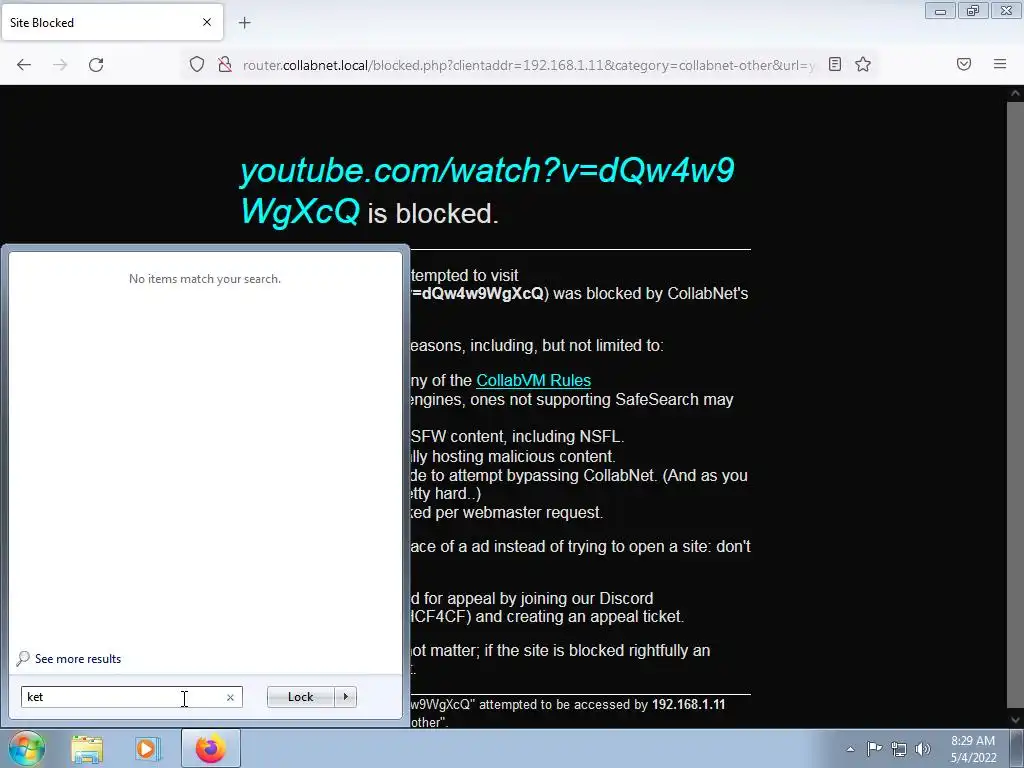Click the vertical scrollbar thumb
This screenshot has height=768, width=1024.
1015,405
